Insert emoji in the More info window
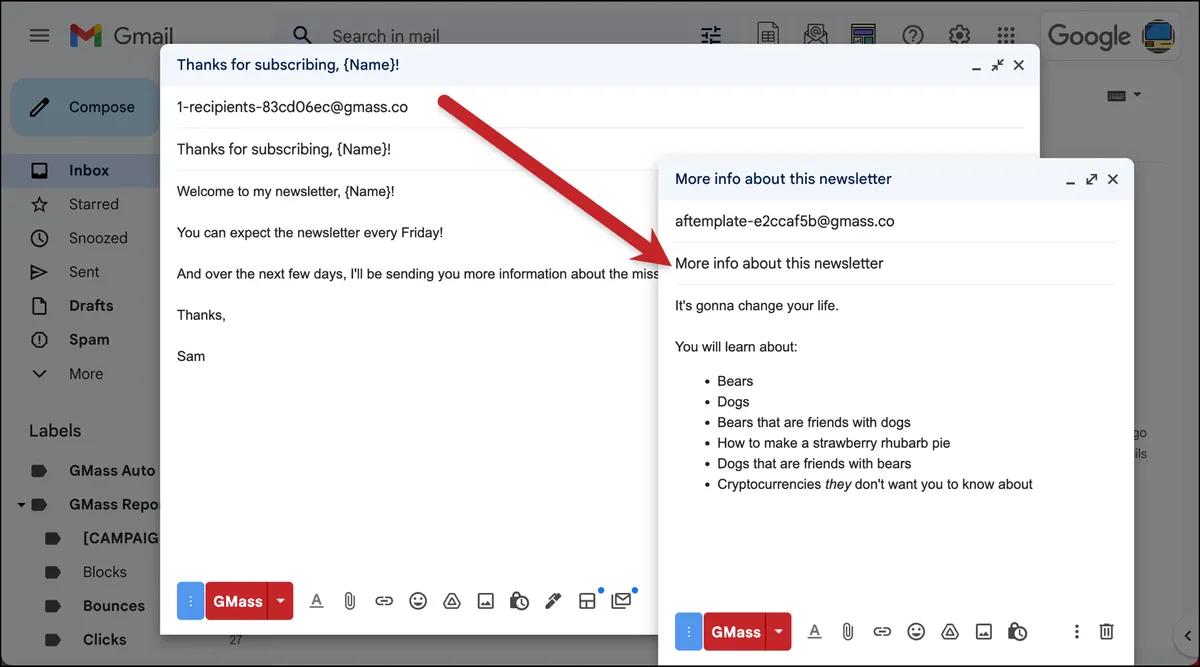This screenshot has width=1200, height=667. tap(916, 632)
